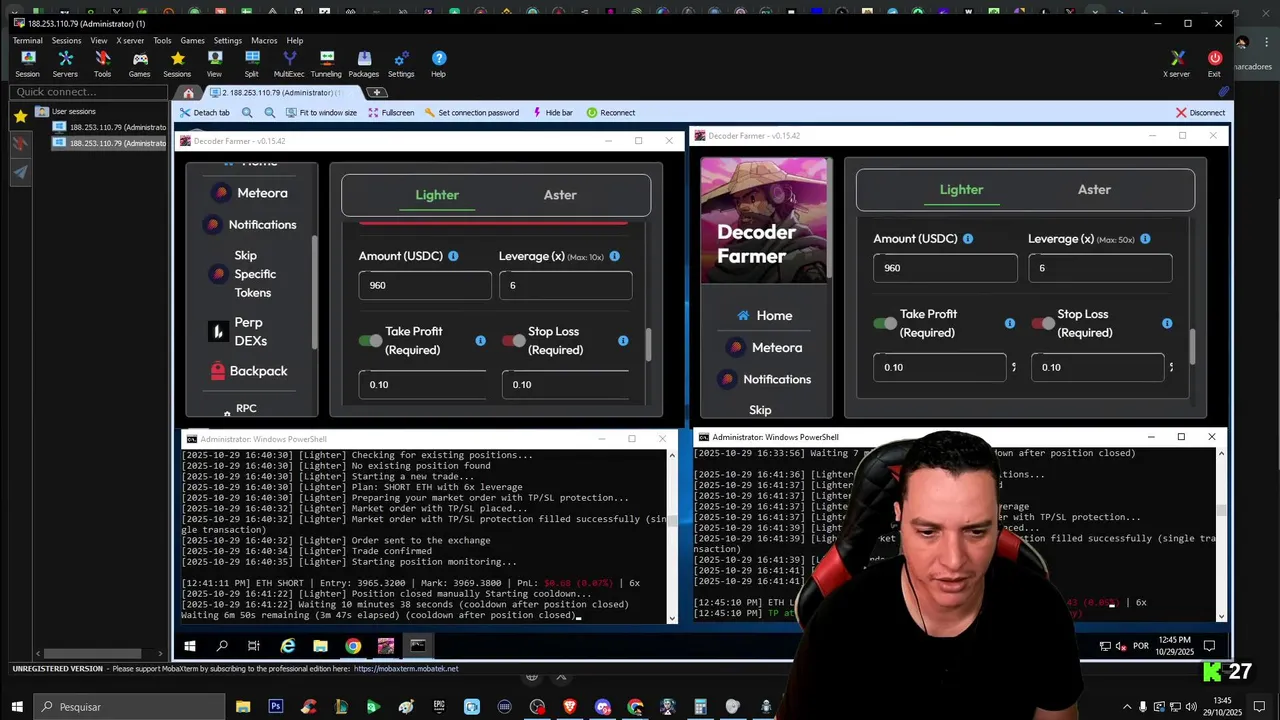
Task: Click Set connection password
Action: click(472, 113)
